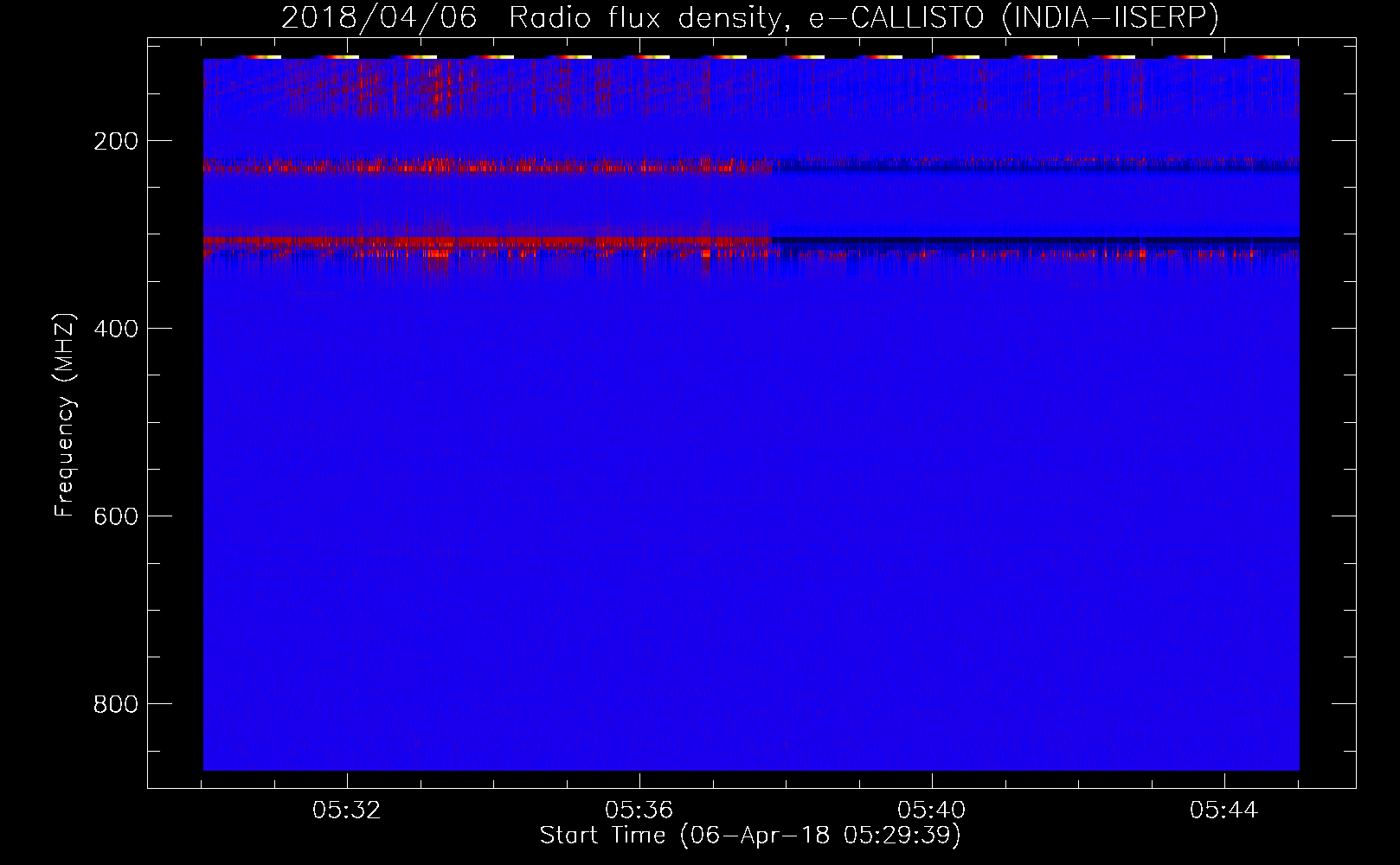
Task: Click the 800 frequency tick label
Action: (x=116, y=704)
